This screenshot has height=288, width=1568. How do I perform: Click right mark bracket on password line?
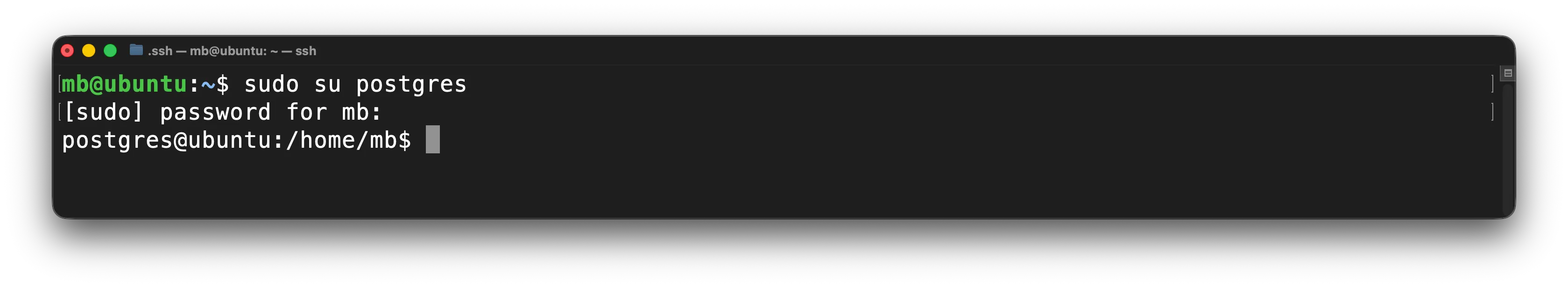(x=1492, y=112)
